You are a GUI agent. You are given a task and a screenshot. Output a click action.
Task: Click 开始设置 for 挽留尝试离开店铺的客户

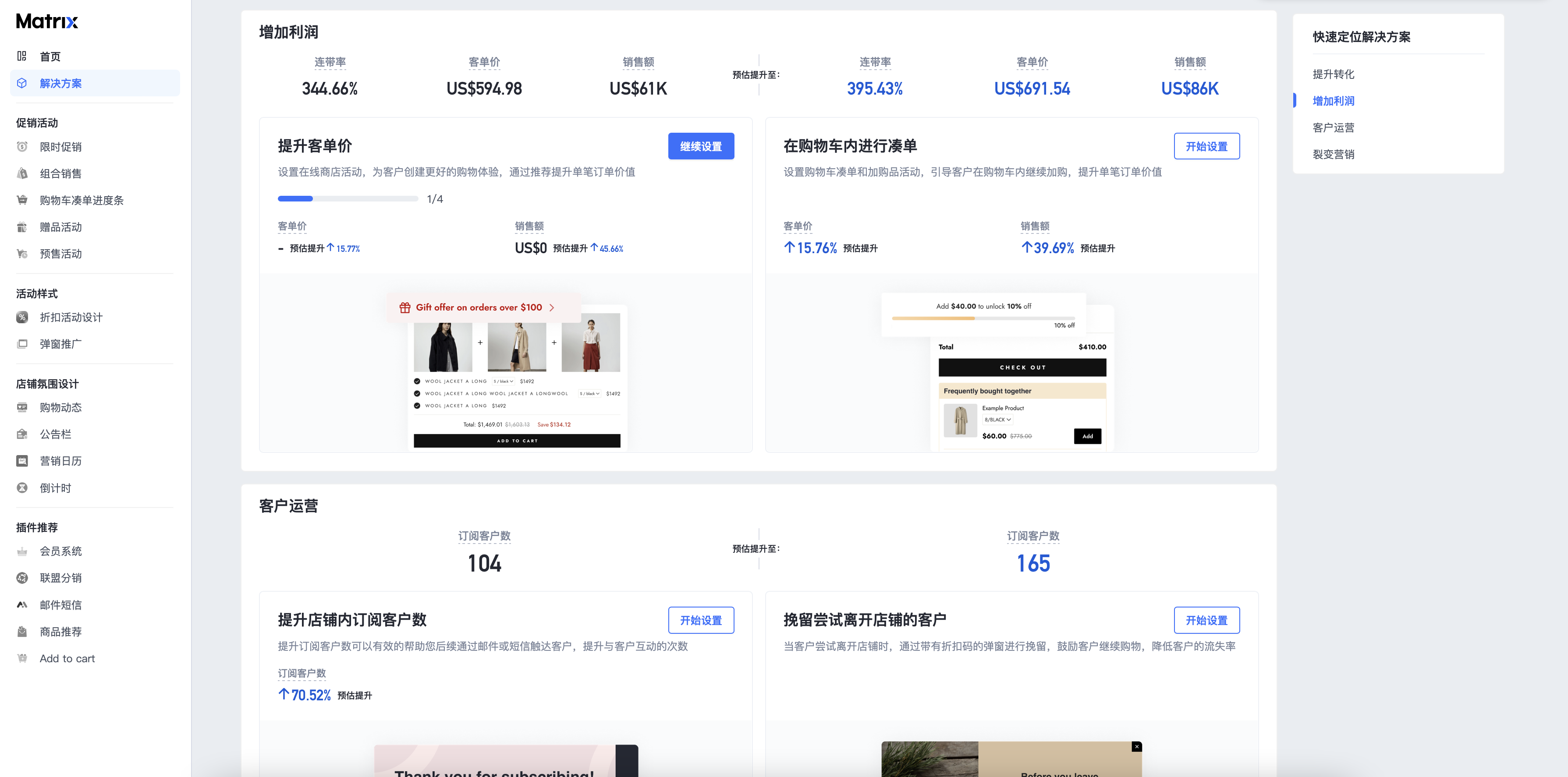coord(1206,620)
